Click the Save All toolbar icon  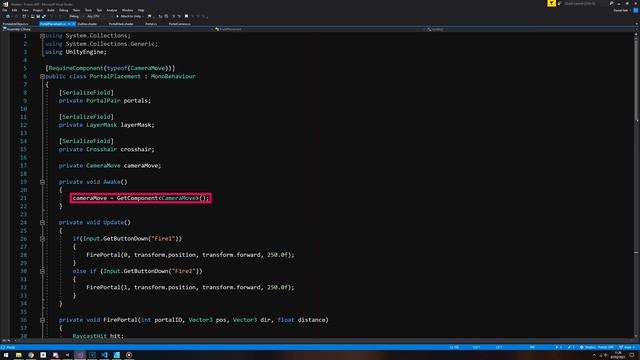point(44,16)
